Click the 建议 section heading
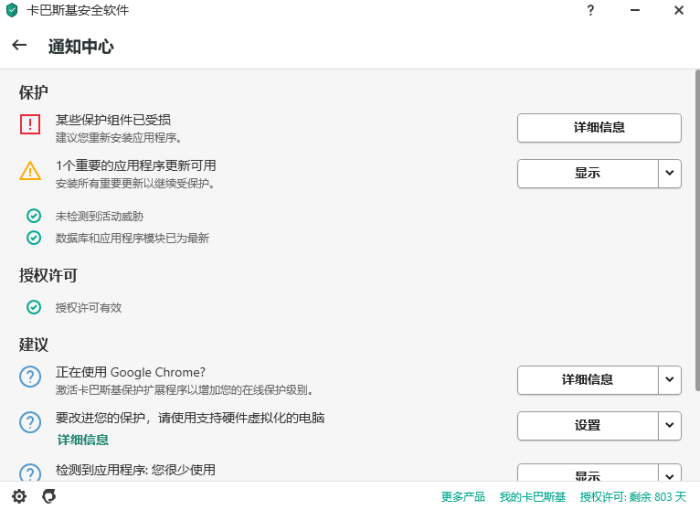The width and height of the screenshot is (700, 510). point(33,345)
